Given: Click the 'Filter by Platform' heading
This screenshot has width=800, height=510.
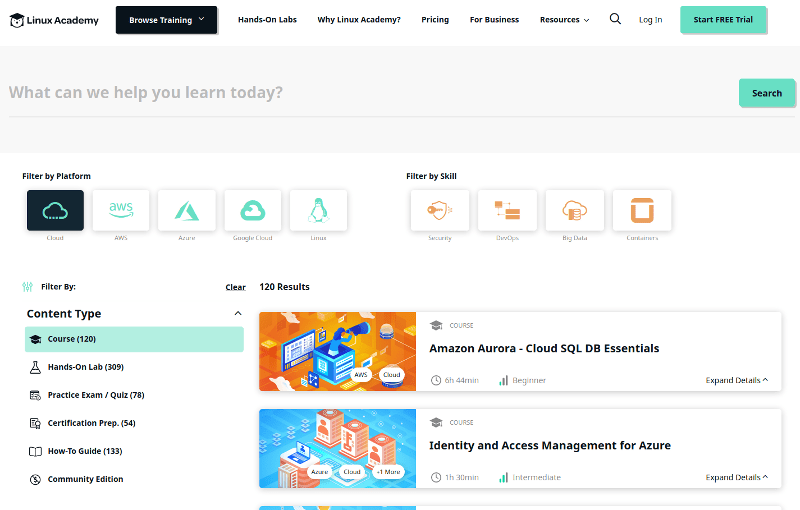Looking at the screenshot, I should 57,176.
